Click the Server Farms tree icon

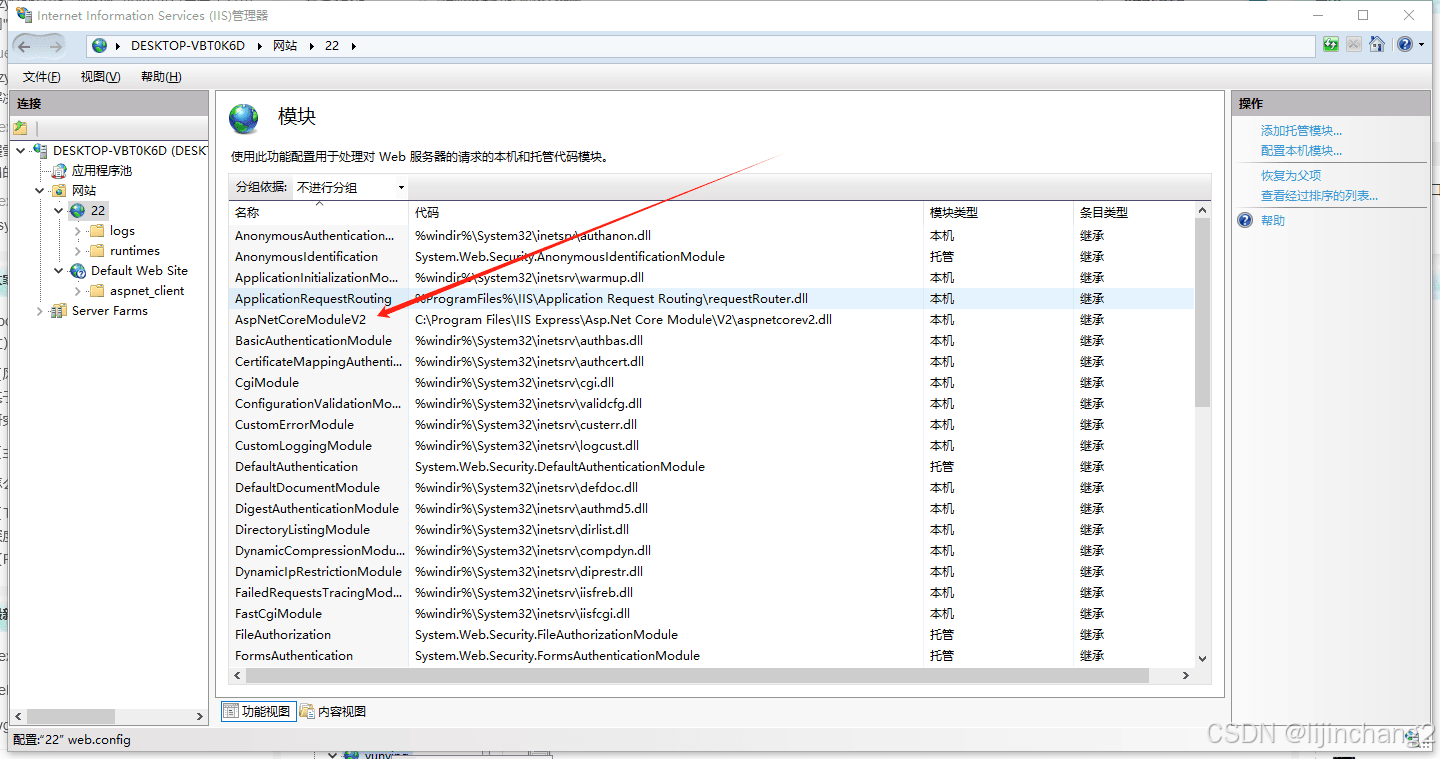[x=59, y=311]
